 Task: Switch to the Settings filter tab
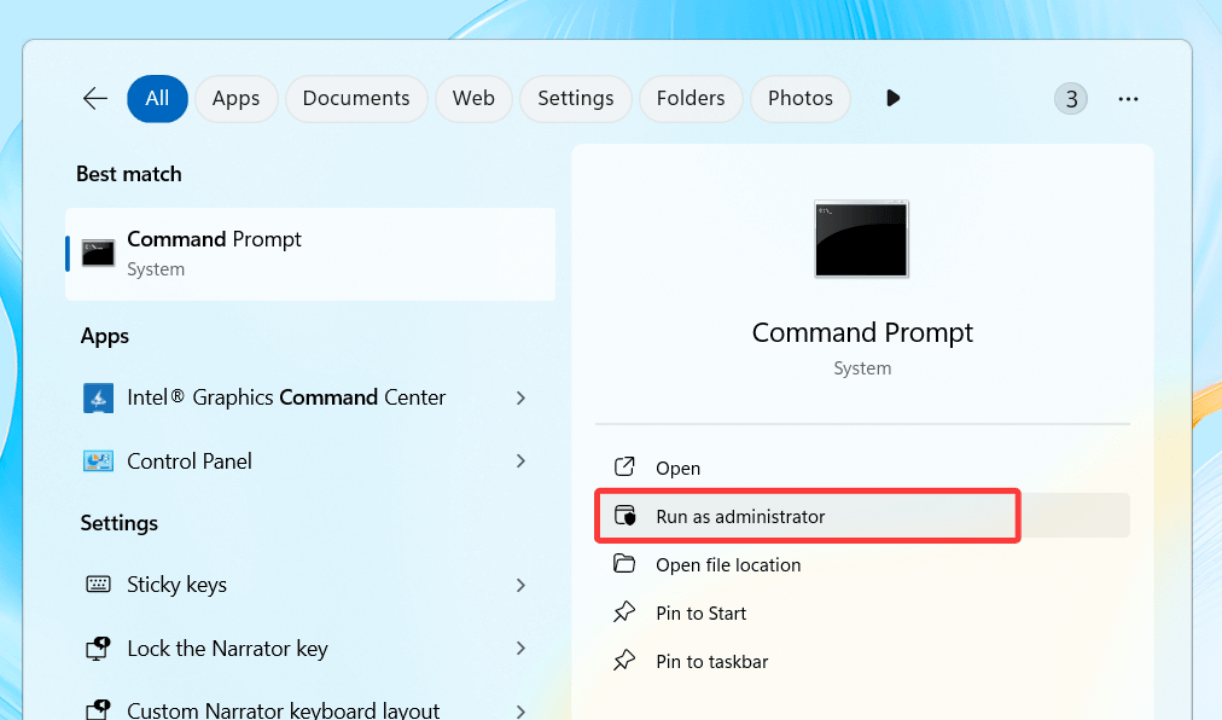point(575,98)
